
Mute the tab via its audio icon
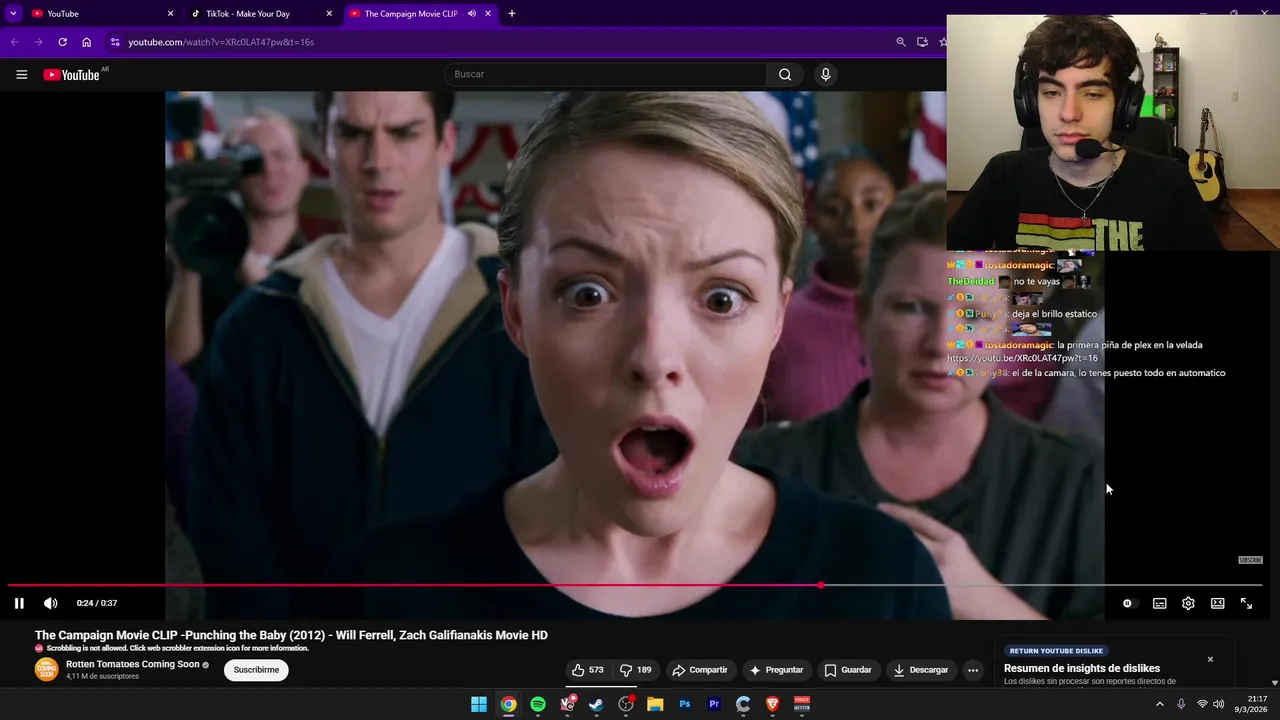pyautogui.click(x=471, y=14)
